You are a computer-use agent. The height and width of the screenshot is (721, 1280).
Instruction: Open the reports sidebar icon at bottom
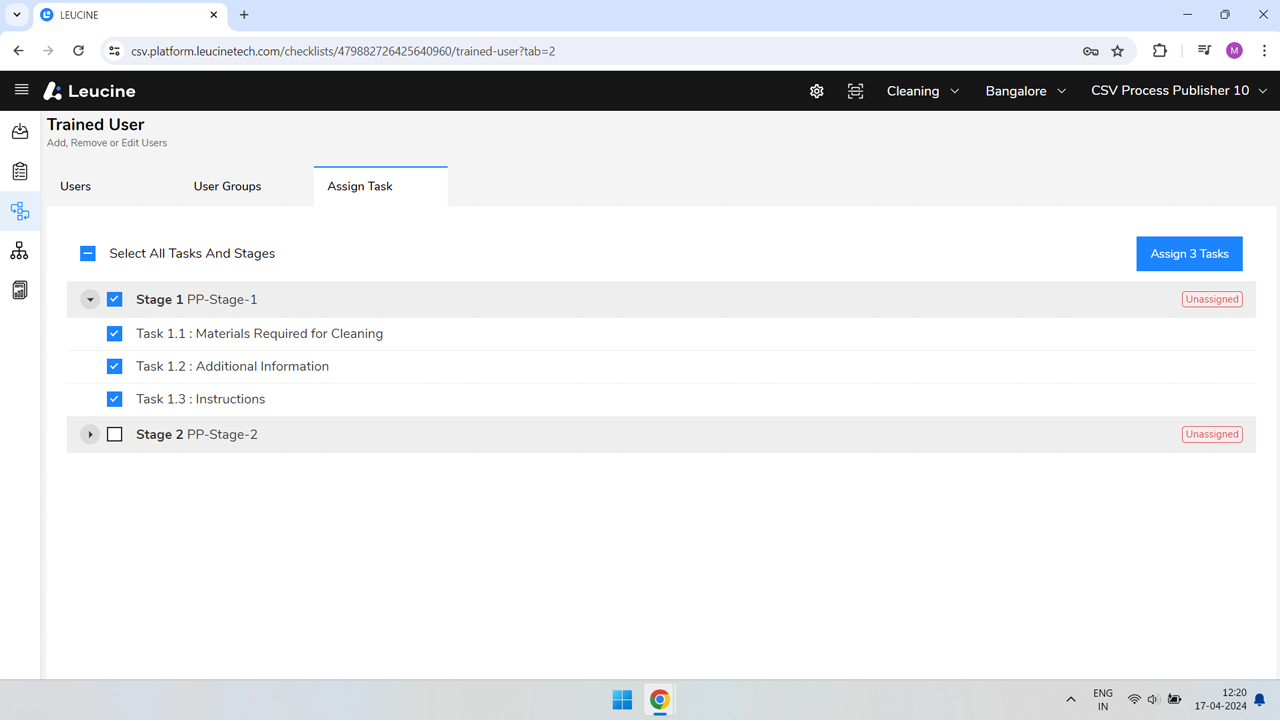(x=20, y=290)
